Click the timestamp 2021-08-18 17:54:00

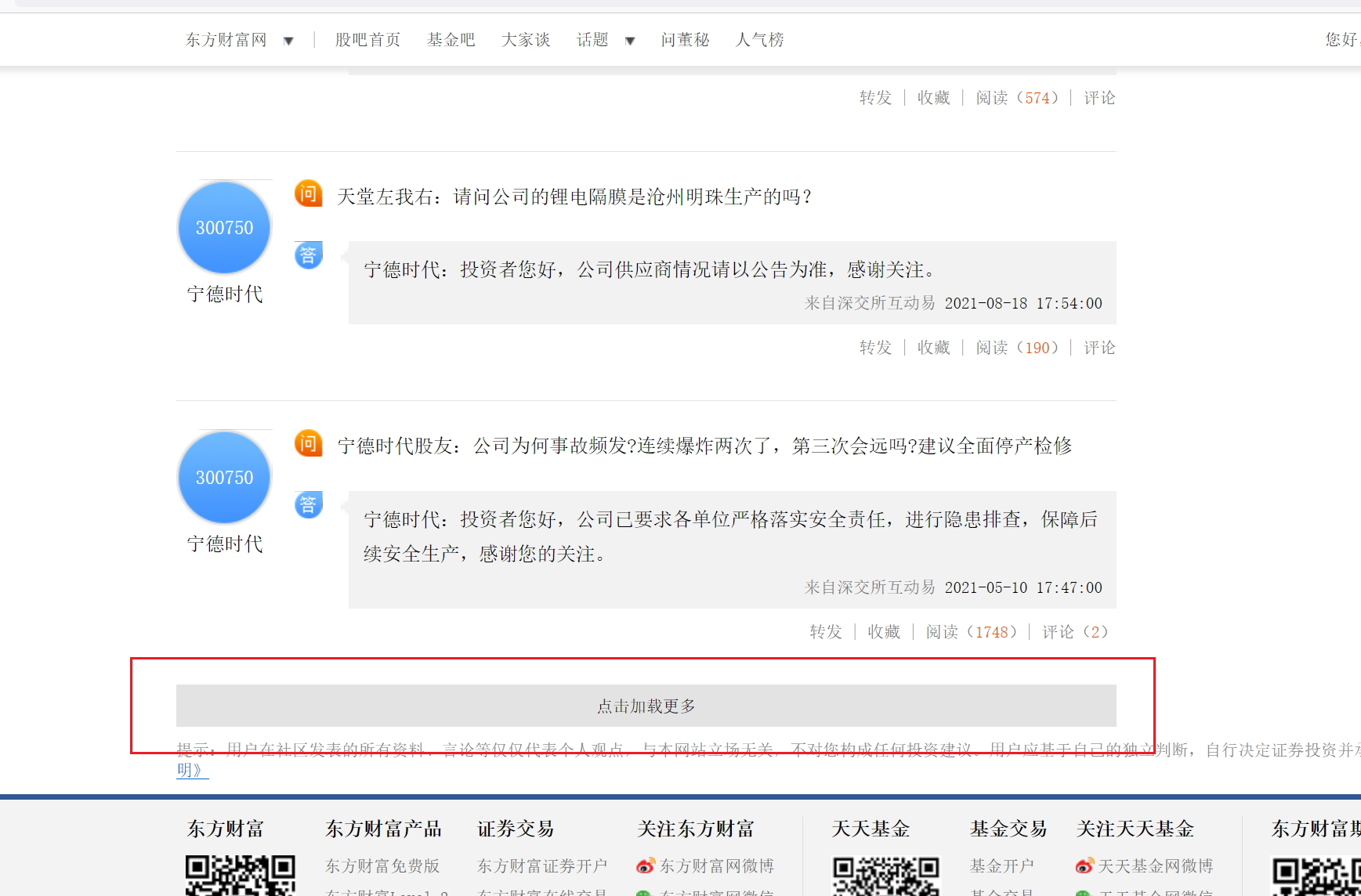(1023, 304)
